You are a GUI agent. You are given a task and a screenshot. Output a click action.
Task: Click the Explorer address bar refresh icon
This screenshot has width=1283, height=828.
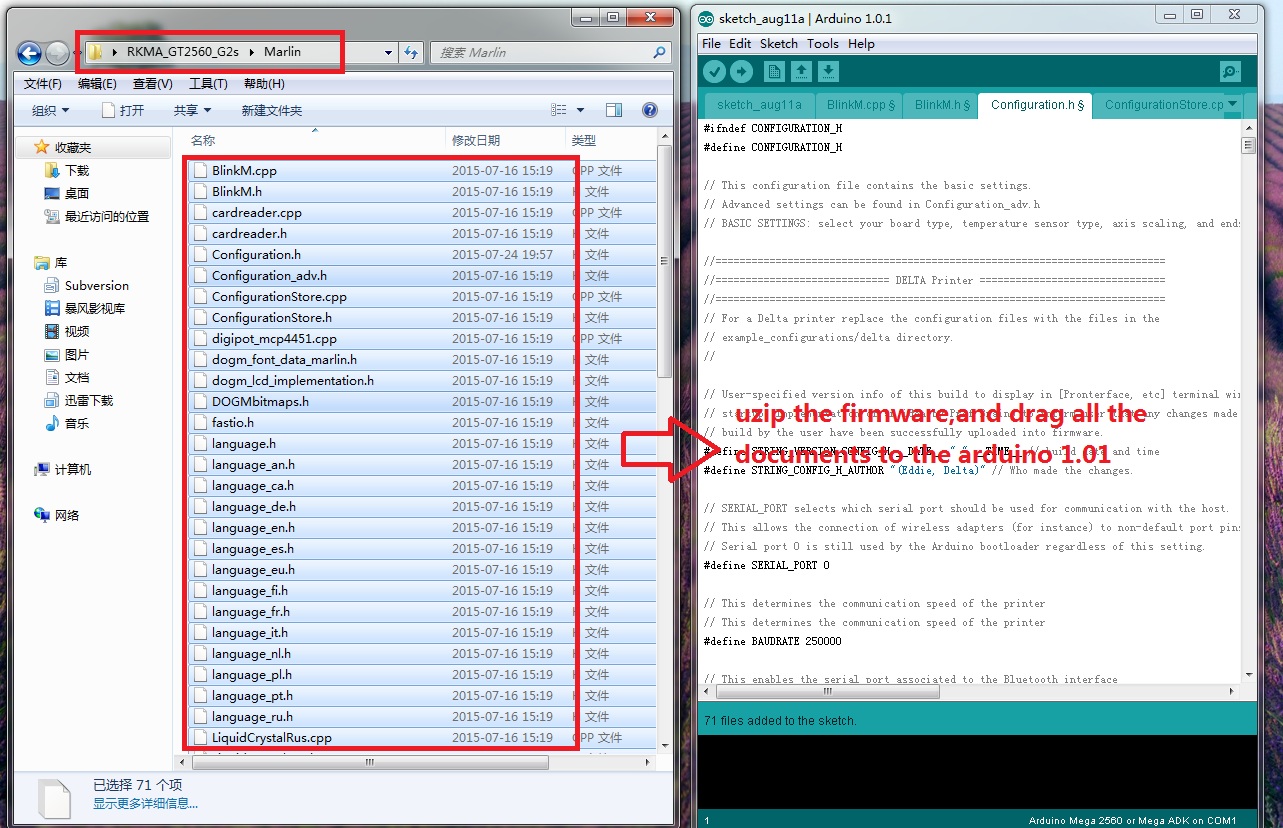411,52
